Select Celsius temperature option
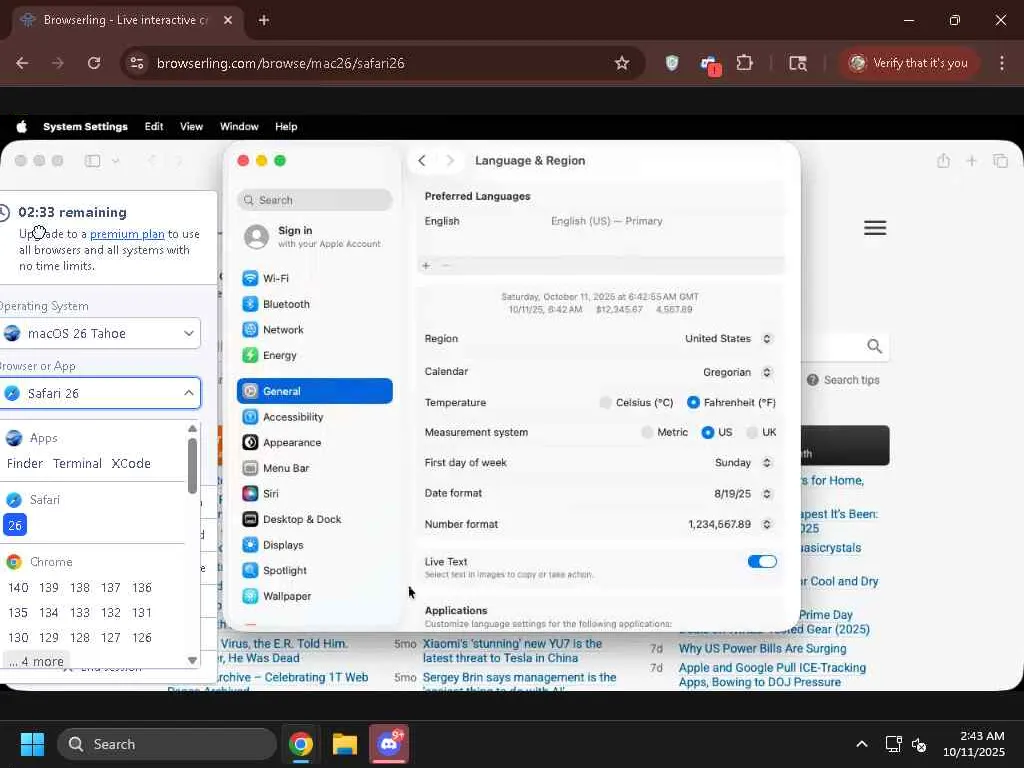The image size is (1024, 768). pos(605,402)
